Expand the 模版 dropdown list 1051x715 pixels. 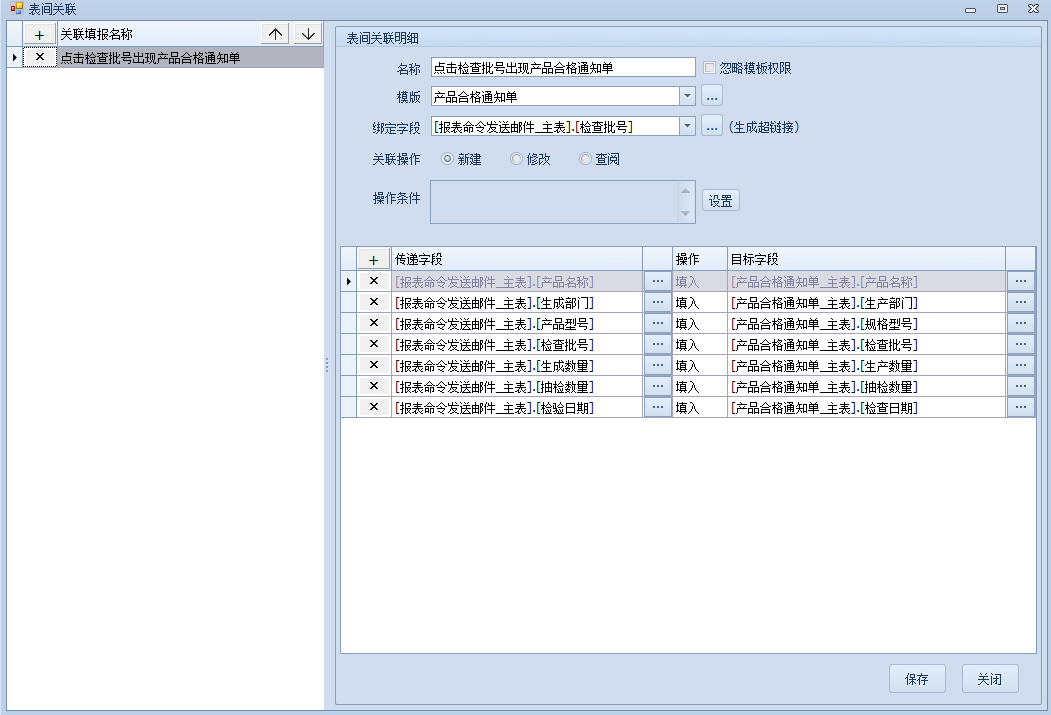pyautogui.click(x=687, y=97)
